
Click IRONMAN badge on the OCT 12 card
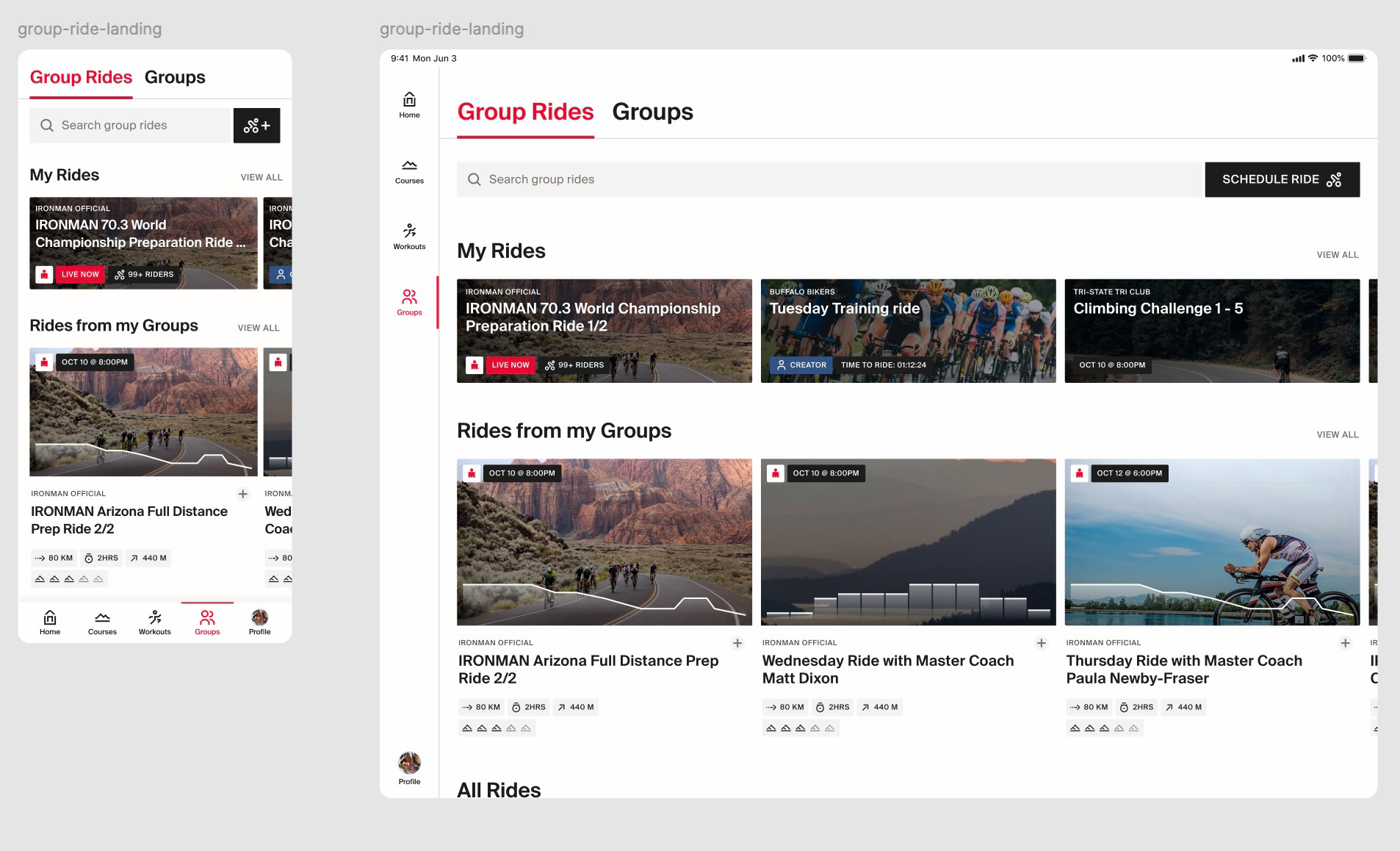tap(1079, 473)
